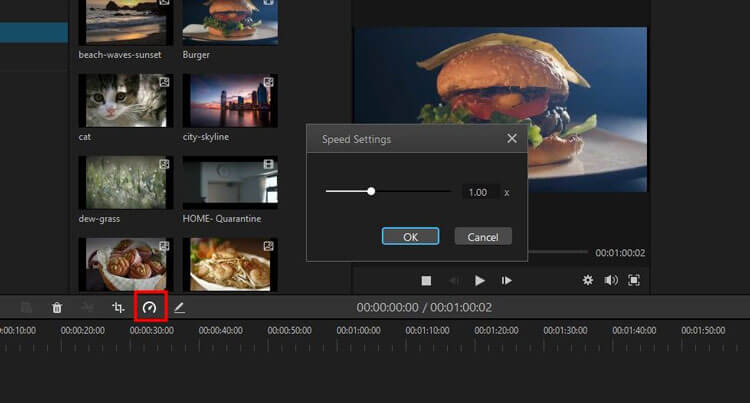Stop playback with the square button
Viewport: 750px width, 403px height.
426,281
